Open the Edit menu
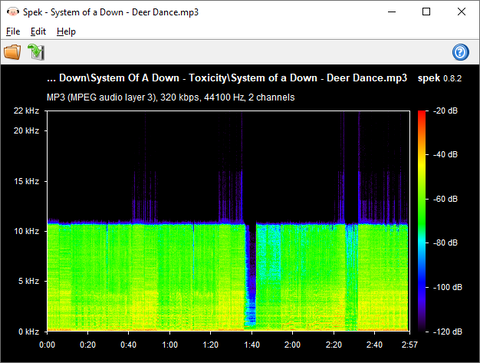Screen dimensions: 480x363 point(38,32)
